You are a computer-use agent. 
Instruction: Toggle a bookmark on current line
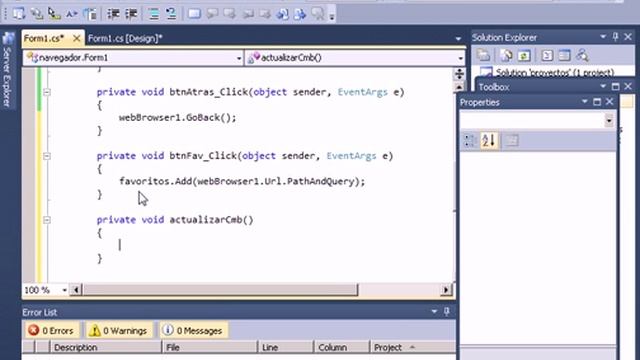click(x=194, y=14)
